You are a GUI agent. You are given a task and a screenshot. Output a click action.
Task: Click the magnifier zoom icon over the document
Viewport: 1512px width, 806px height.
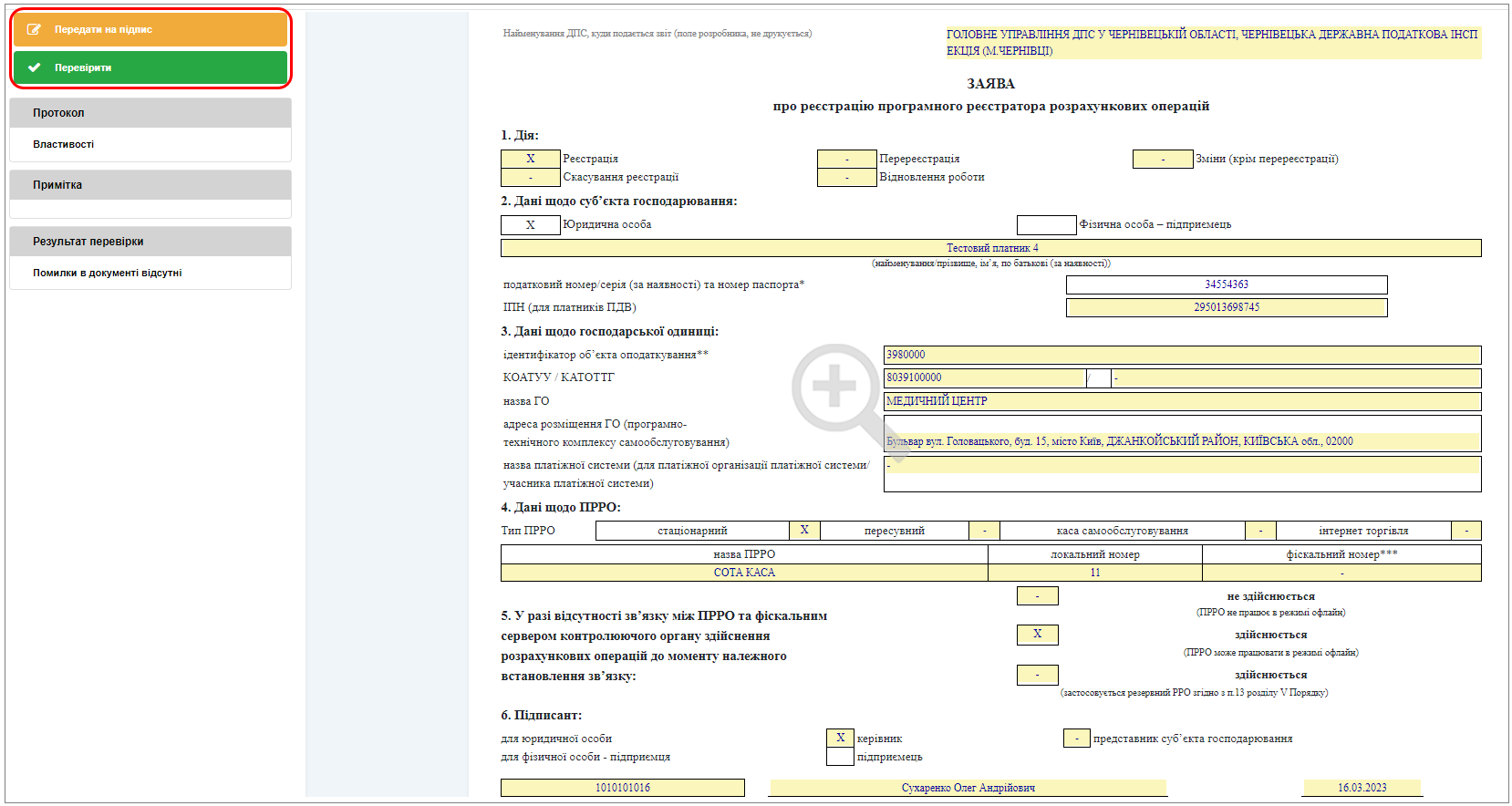[x=837, y=389]
